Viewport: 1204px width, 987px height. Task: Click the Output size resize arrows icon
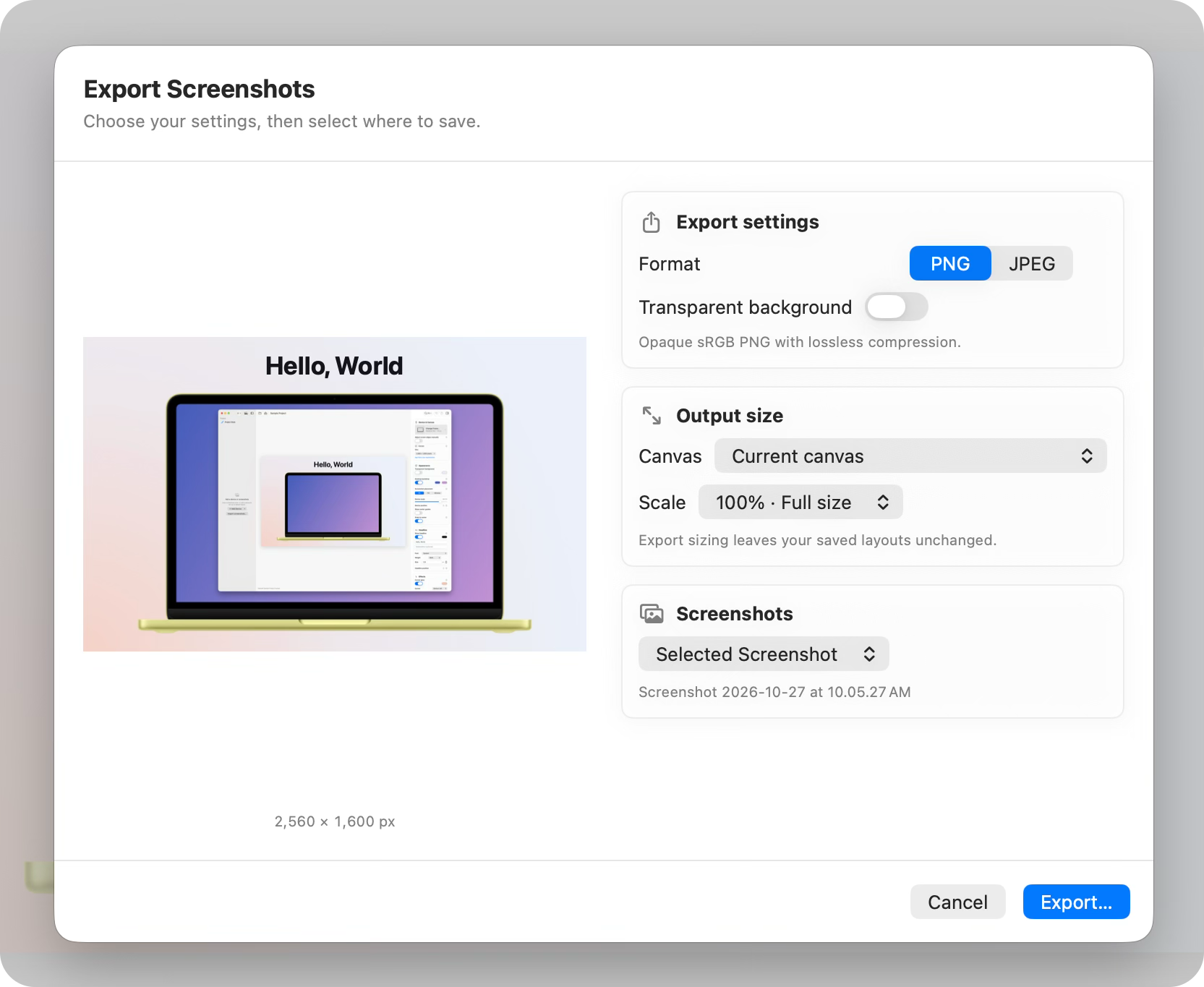pos(652,415)
